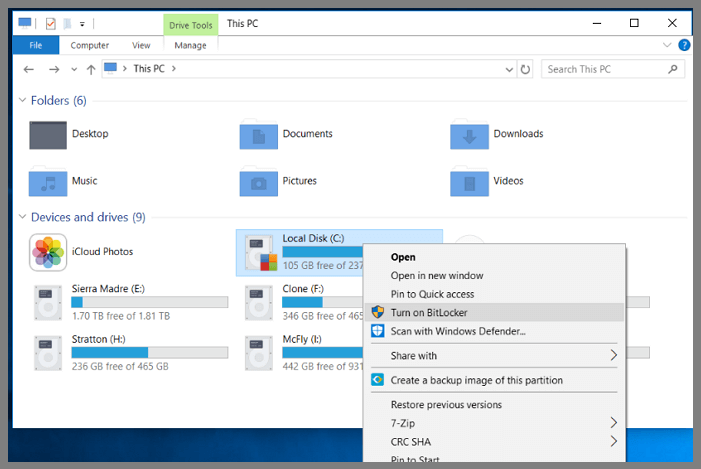Collapse the Folders (6) section

(23, 101)
